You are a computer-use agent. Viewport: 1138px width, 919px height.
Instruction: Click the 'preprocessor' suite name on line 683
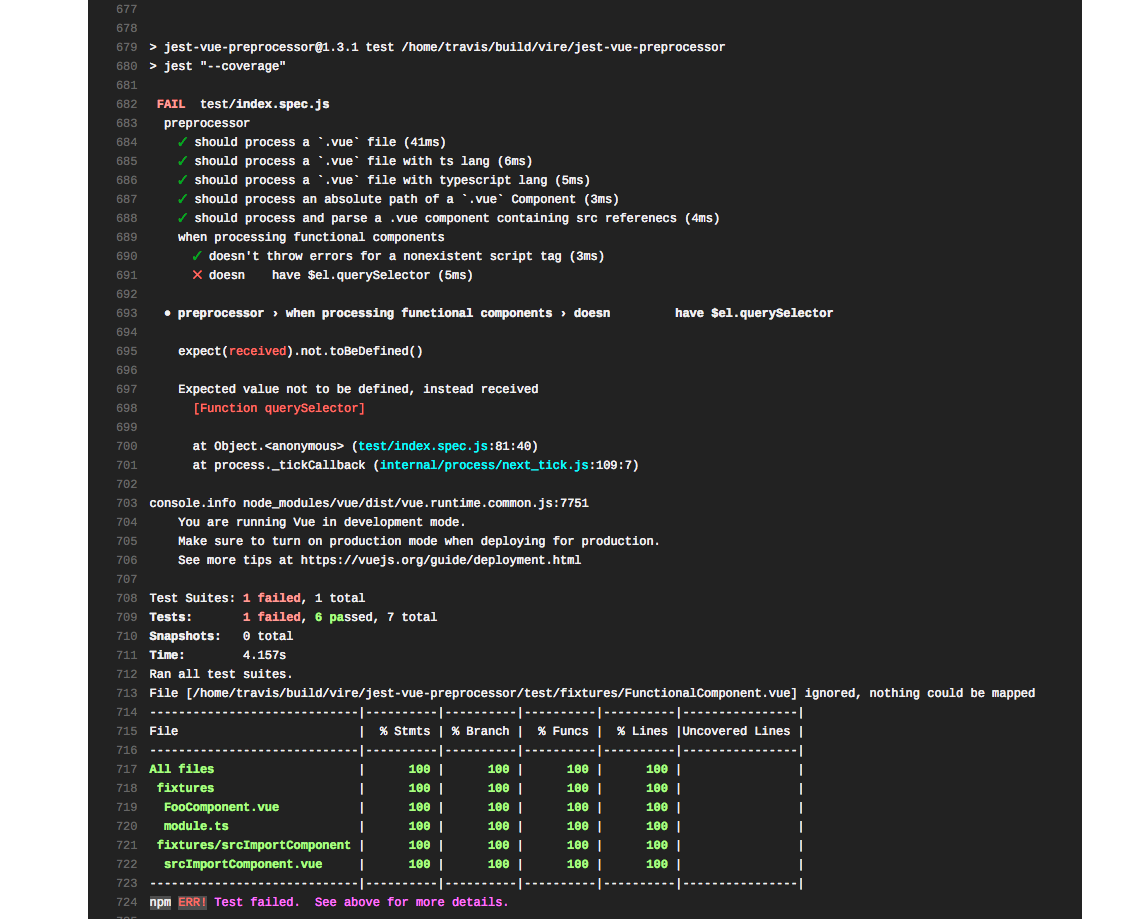point(207,123)
